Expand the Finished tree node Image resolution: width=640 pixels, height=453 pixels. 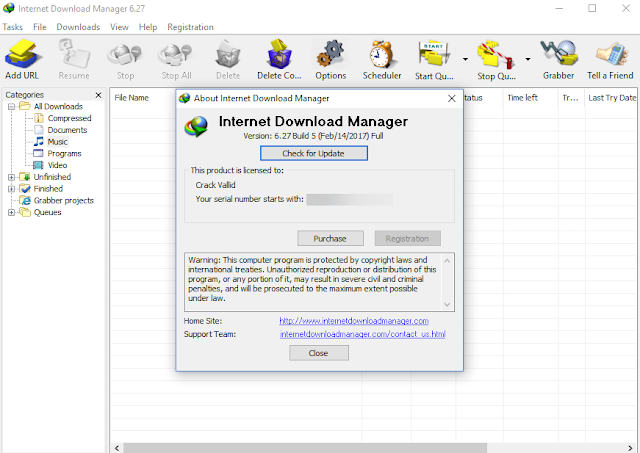tap(11, 189)
